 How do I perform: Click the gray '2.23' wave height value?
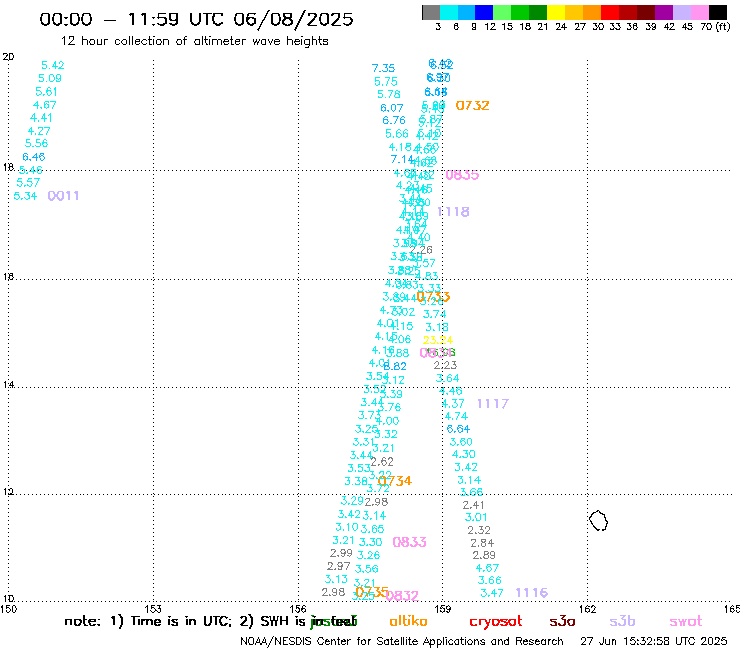point(445,365)
